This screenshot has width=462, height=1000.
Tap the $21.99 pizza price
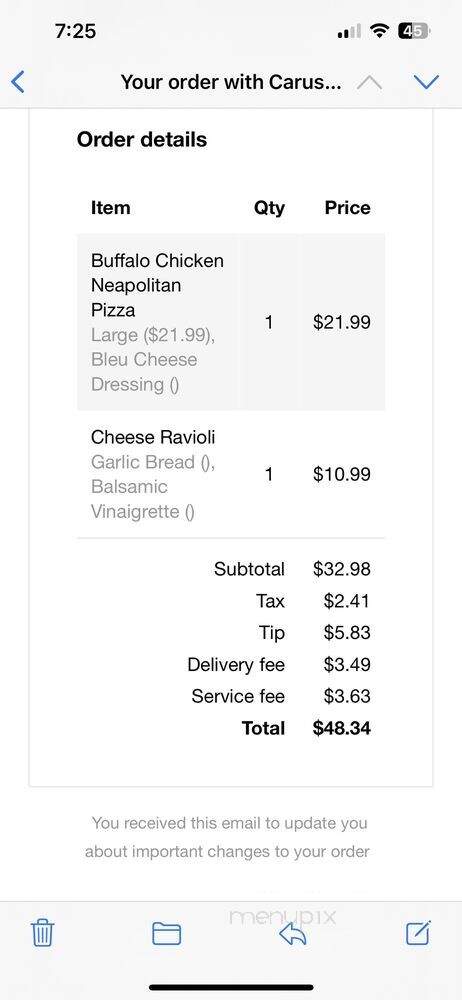[x=341, y=322]
